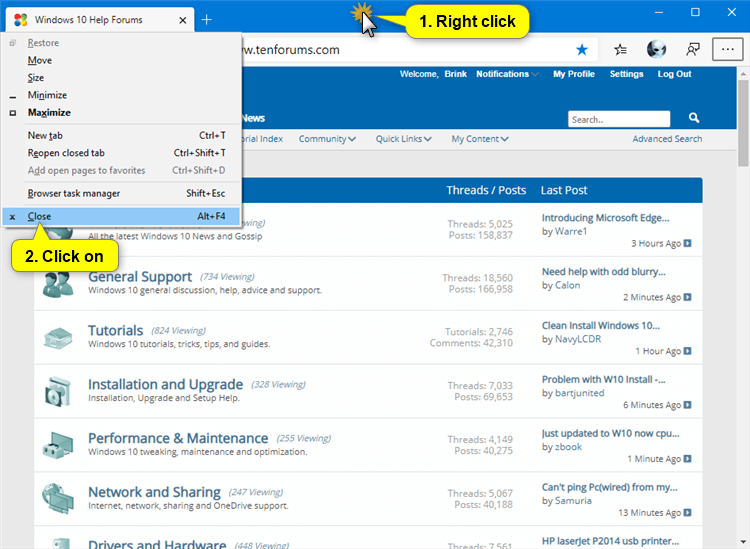This screenshot has height=549, width=750.
Task: Click the forum search magnifier icon
Action: [x=694, y=118]
